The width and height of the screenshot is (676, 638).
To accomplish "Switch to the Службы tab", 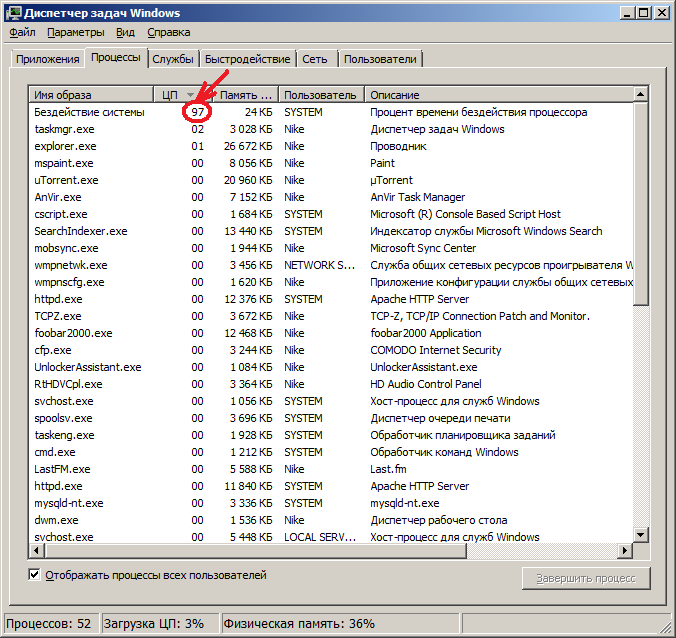I will (x=173, y=59).
